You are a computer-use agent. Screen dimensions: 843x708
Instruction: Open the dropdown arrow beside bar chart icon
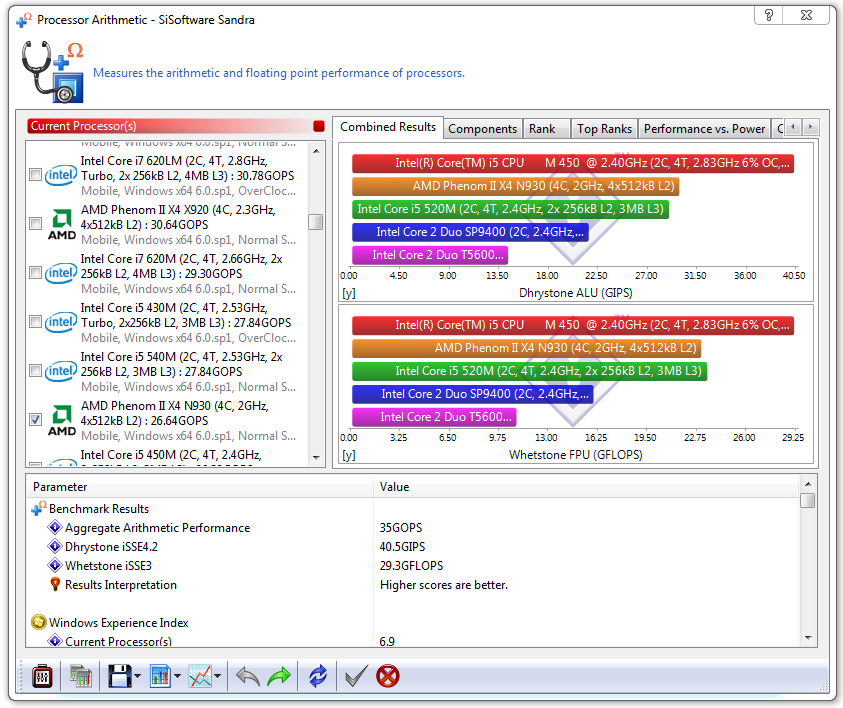177,676
